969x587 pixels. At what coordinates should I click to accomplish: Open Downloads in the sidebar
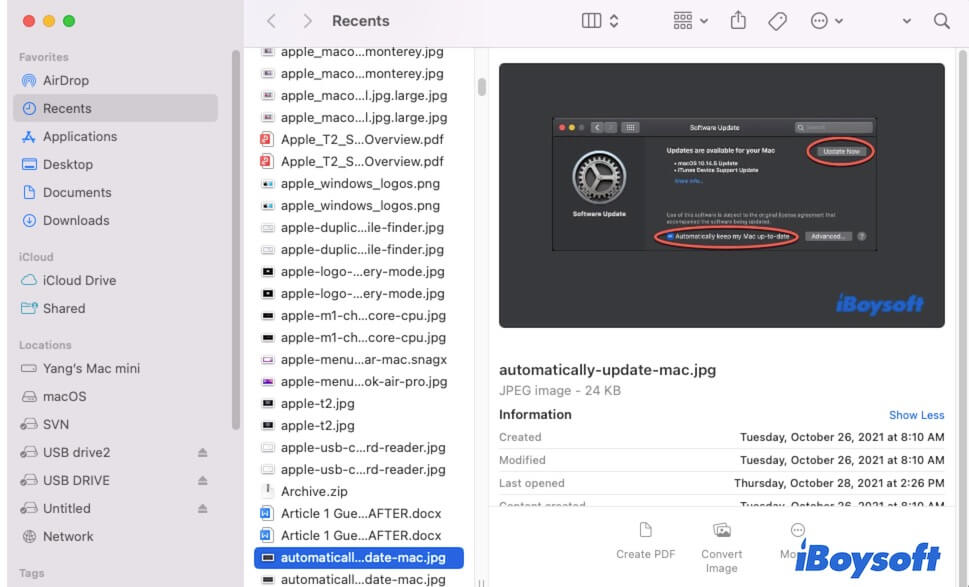click(x=76, y=220)
